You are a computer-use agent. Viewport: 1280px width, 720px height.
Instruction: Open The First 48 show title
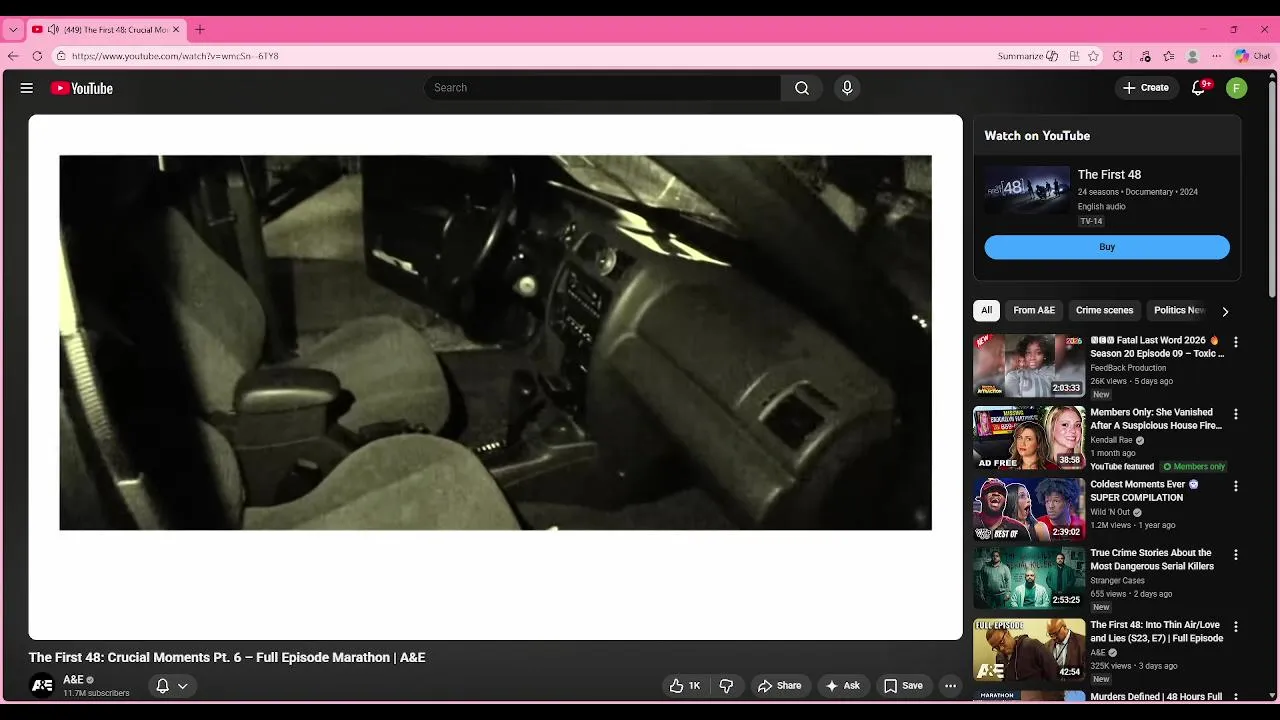pyautogui.click(x=1109, y=175)
